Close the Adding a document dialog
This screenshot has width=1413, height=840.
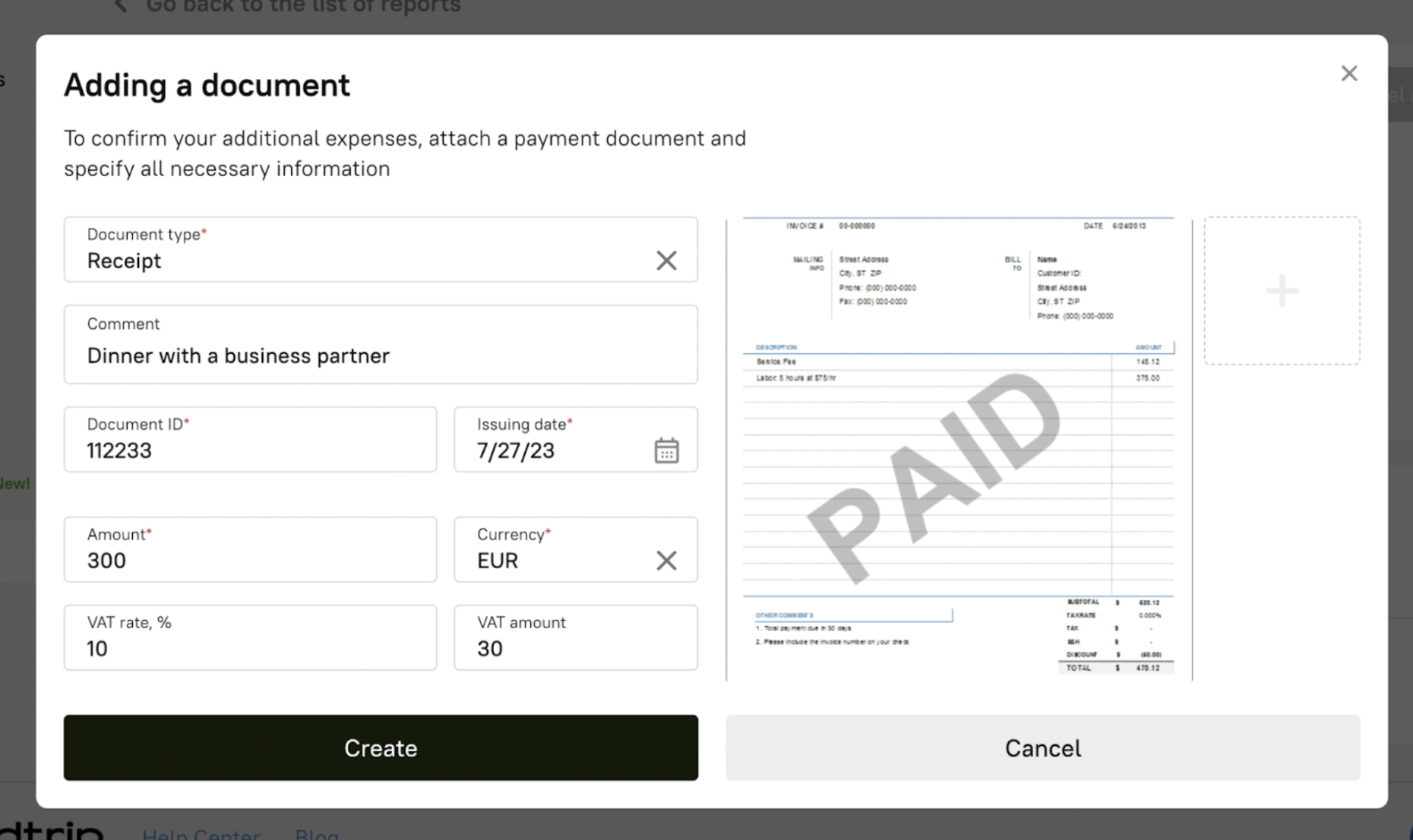click(x=1348, y=74)
